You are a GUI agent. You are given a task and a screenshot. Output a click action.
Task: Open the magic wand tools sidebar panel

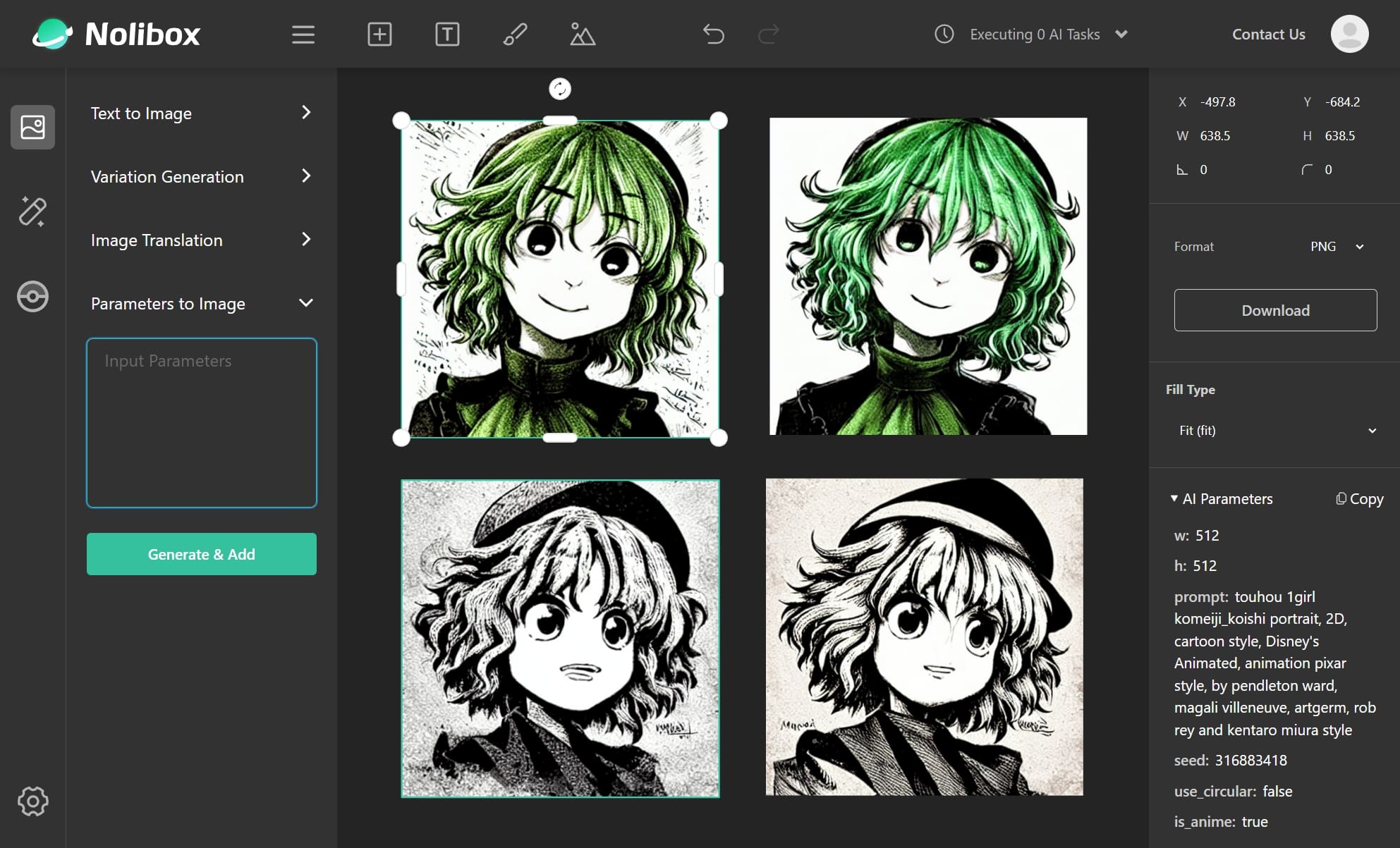32,211
